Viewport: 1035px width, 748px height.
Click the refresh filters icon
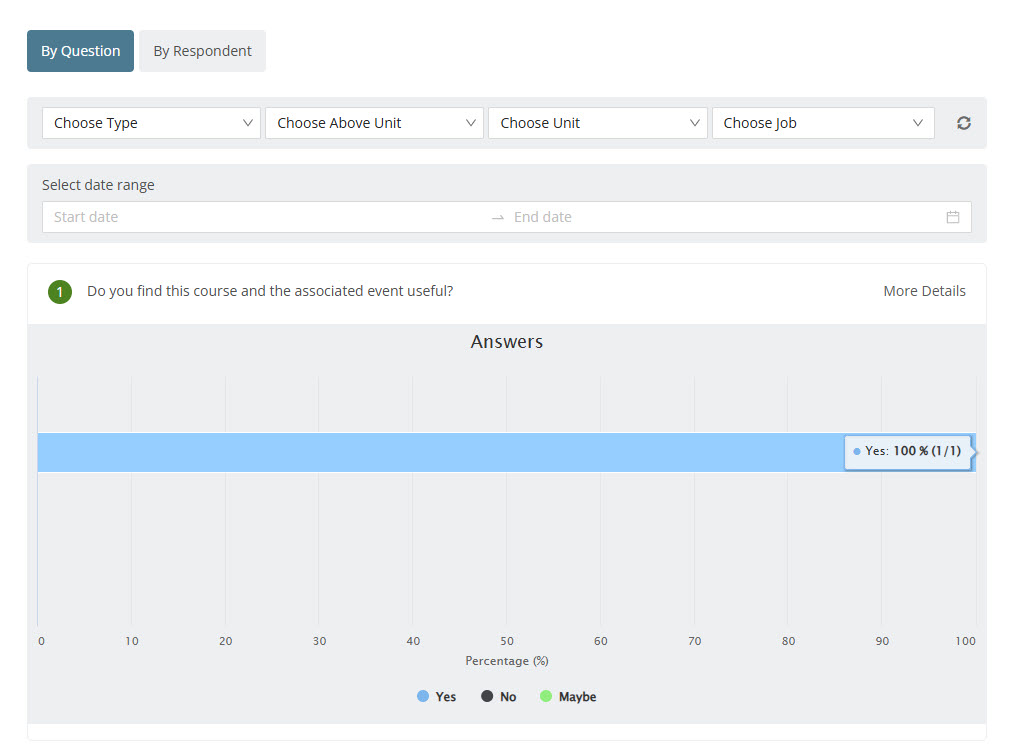[964, 123]
